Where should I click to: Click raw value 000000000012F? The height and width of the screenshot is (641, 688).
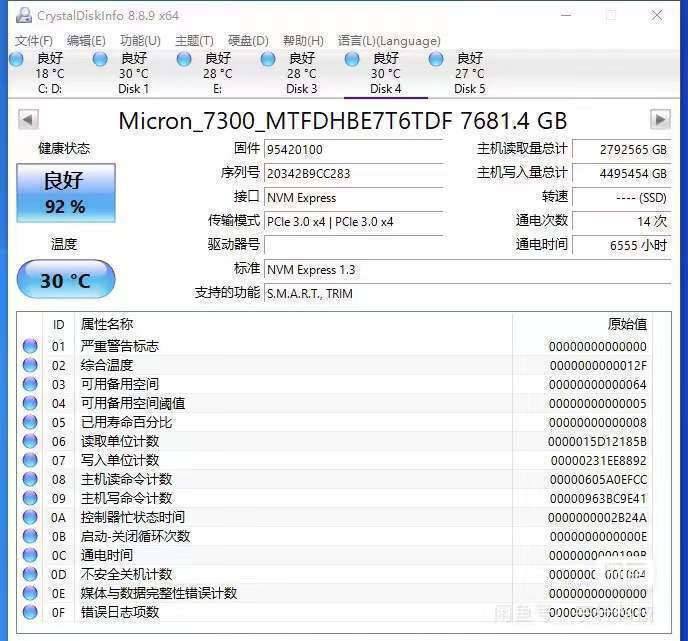click(x=598, y=365)
